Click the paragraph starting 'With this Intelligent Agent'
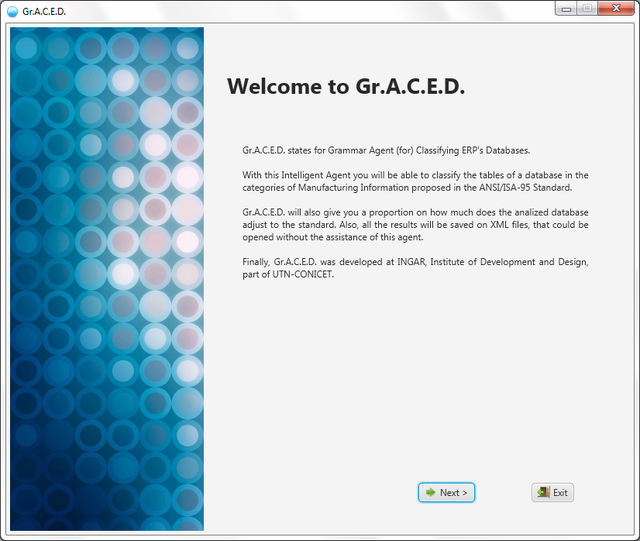 point(415,181)
